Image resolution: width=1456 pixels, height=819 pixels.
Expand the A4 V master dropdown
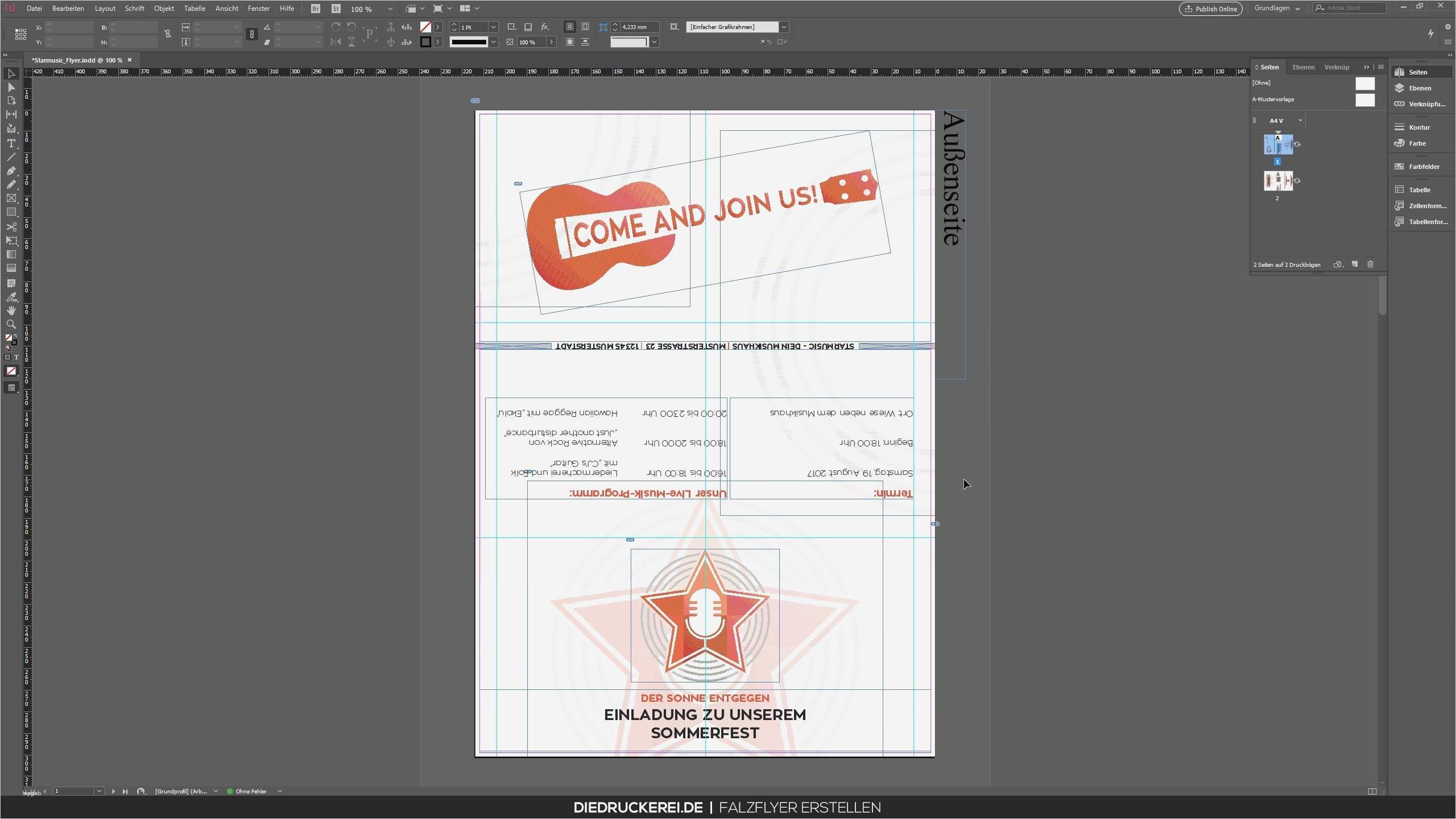[1300, 120]
